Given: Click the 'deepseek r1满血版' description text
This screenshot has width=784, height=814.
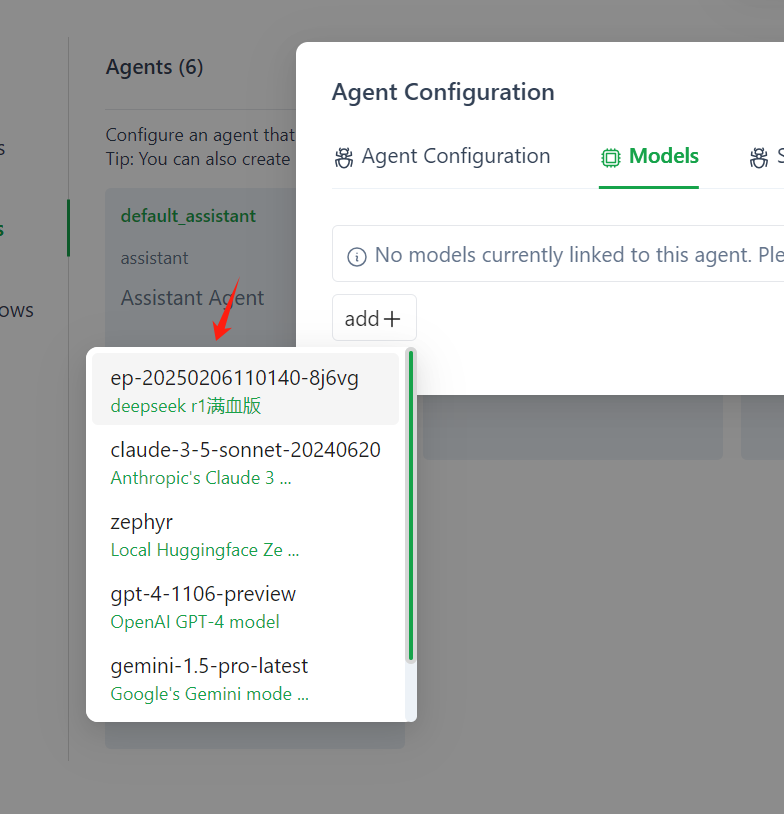Looking at the screenshot, I should 186,406.
